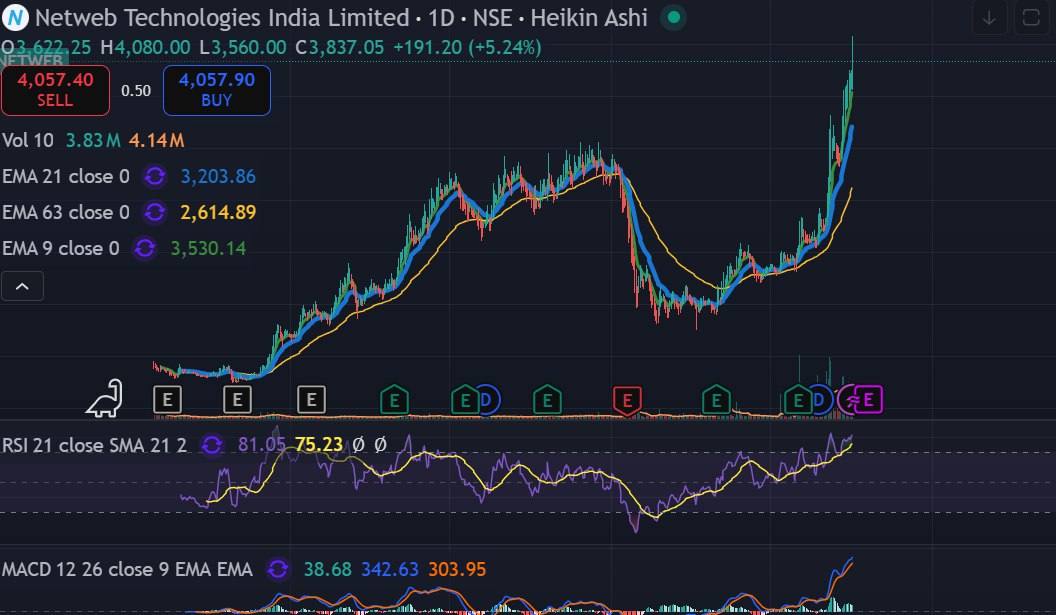
Task: Click the RSI value 81.05
Action: pos(261,445)
